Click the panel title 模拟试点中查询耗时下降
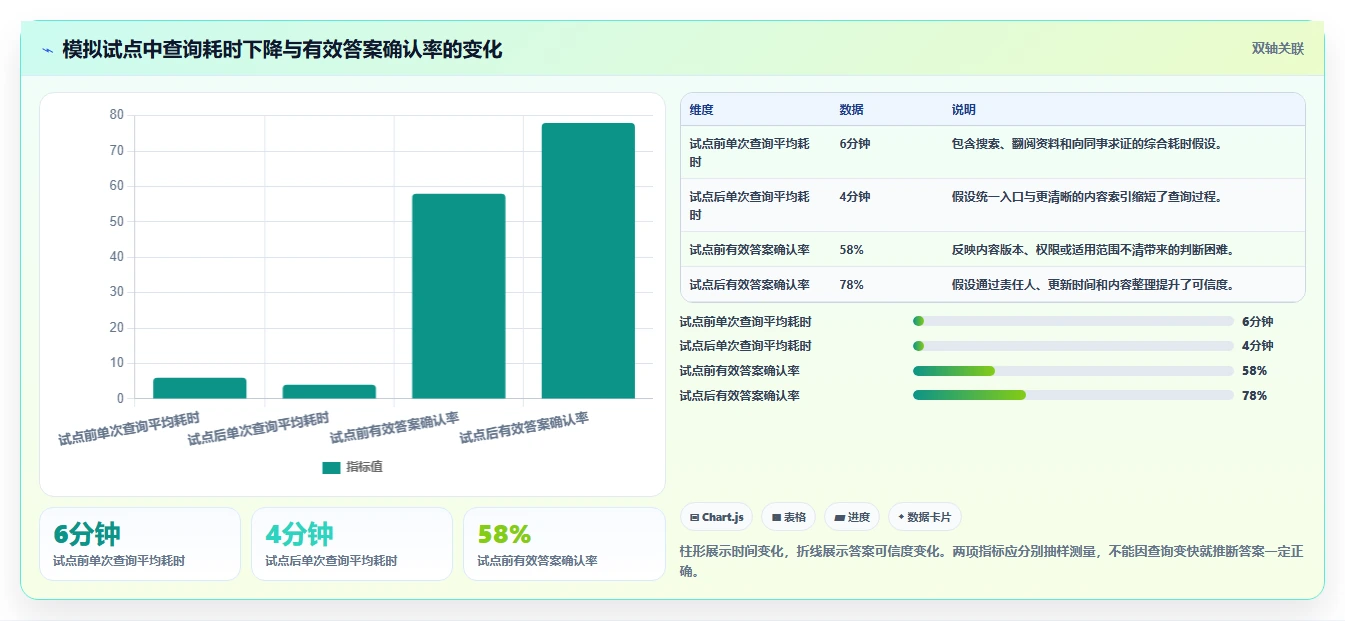1345x621 pixels. [282, 49]
